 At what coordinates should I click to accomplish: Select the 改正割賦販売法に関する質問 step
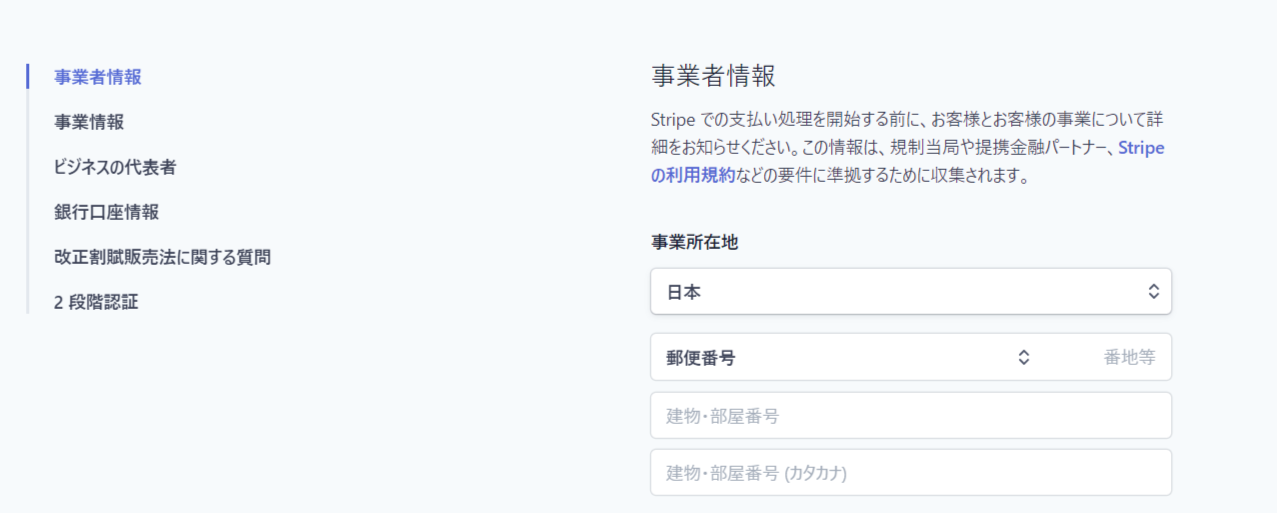point(162,257)
